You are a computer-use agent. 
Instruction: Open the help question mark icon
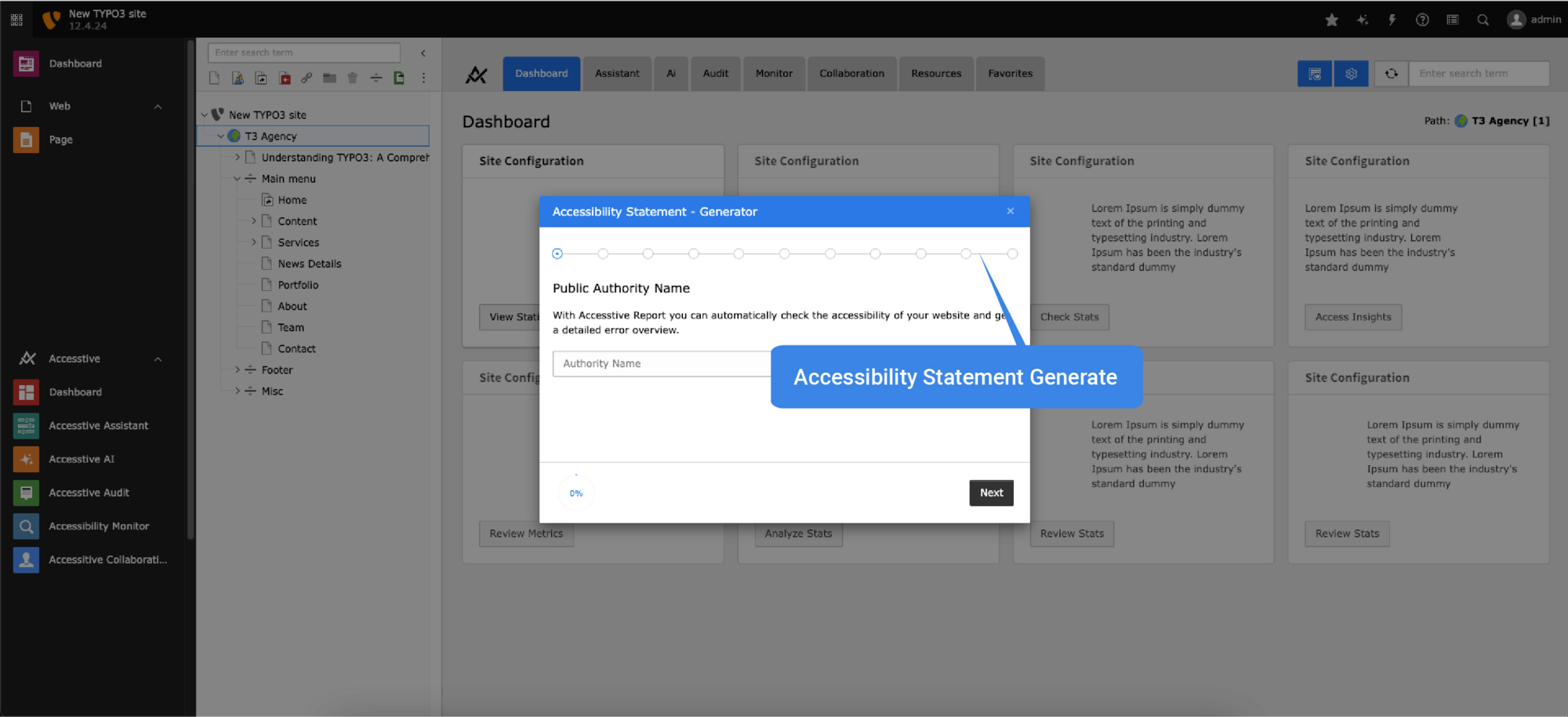tap(1422, 20)
